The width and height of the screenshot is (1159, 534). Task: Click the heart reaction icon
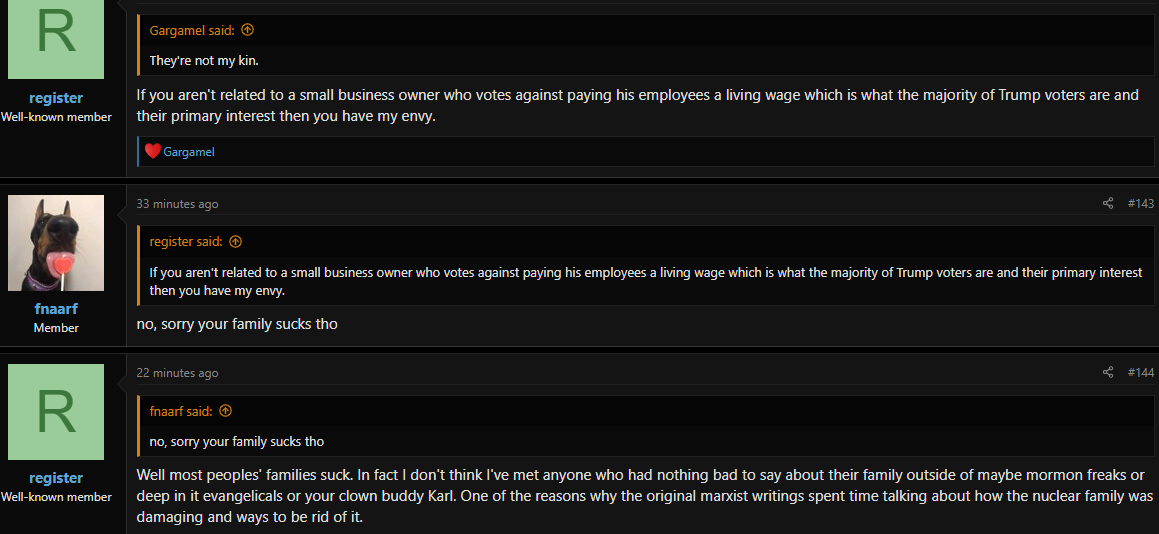click(x=152, y=152)
